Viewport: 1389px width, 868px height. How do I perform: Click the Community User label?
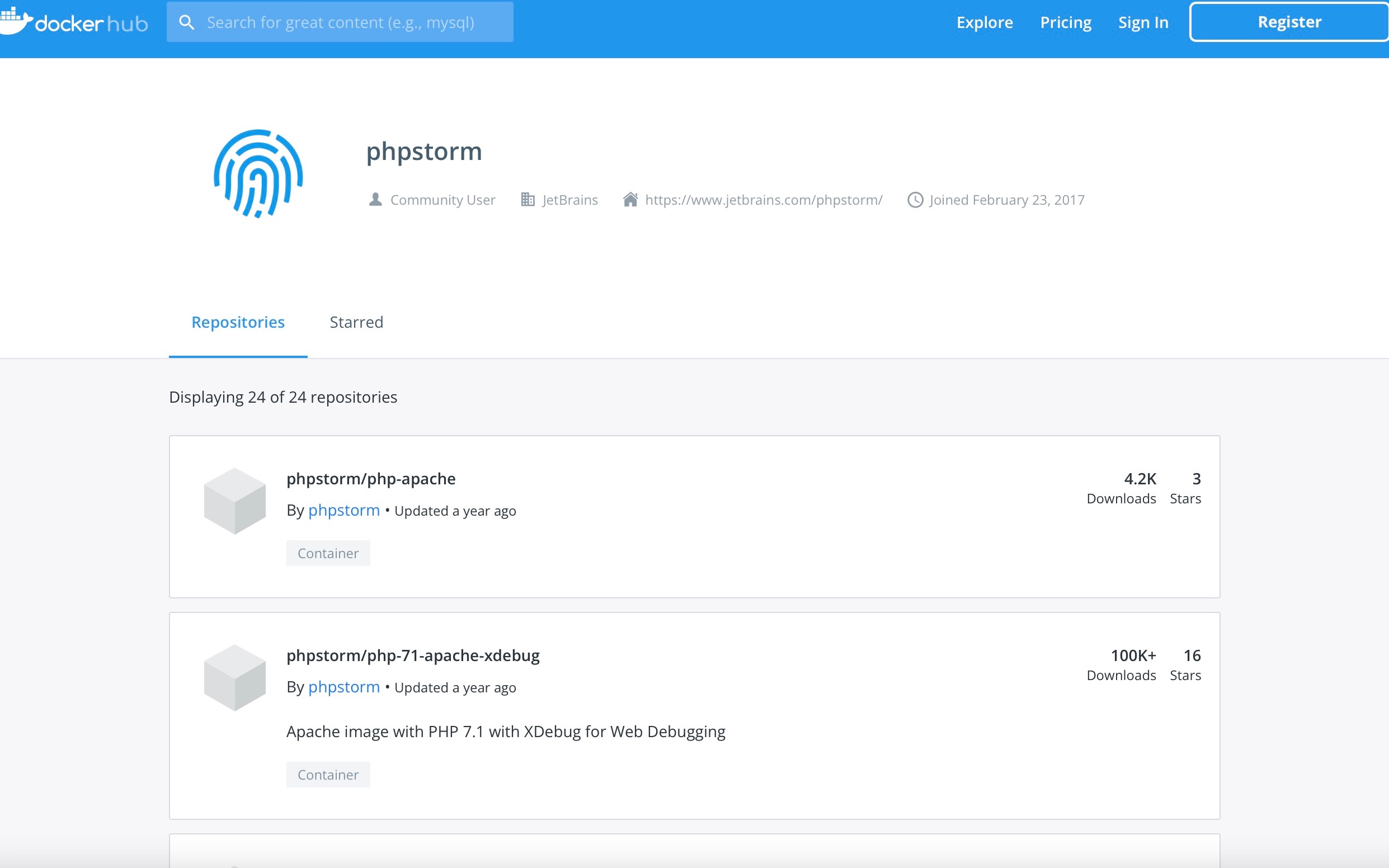coord(442,200)
